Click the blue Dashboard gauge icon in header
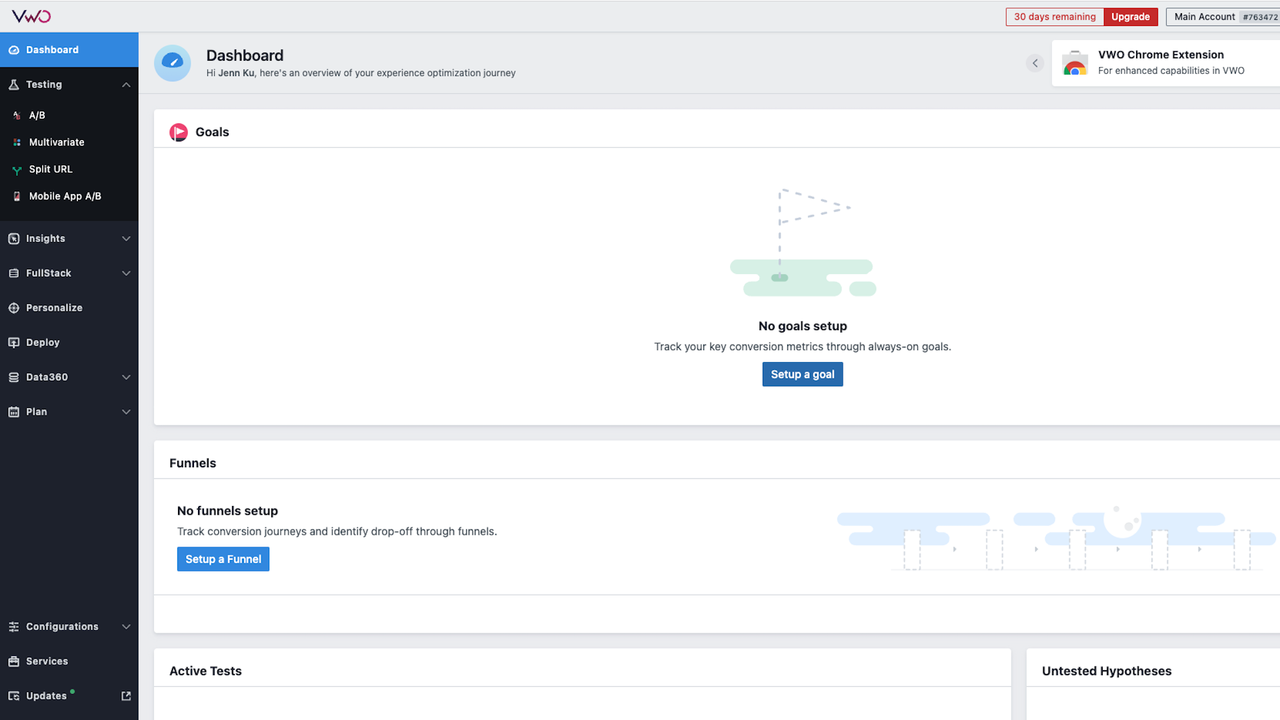 pos(172,63)
